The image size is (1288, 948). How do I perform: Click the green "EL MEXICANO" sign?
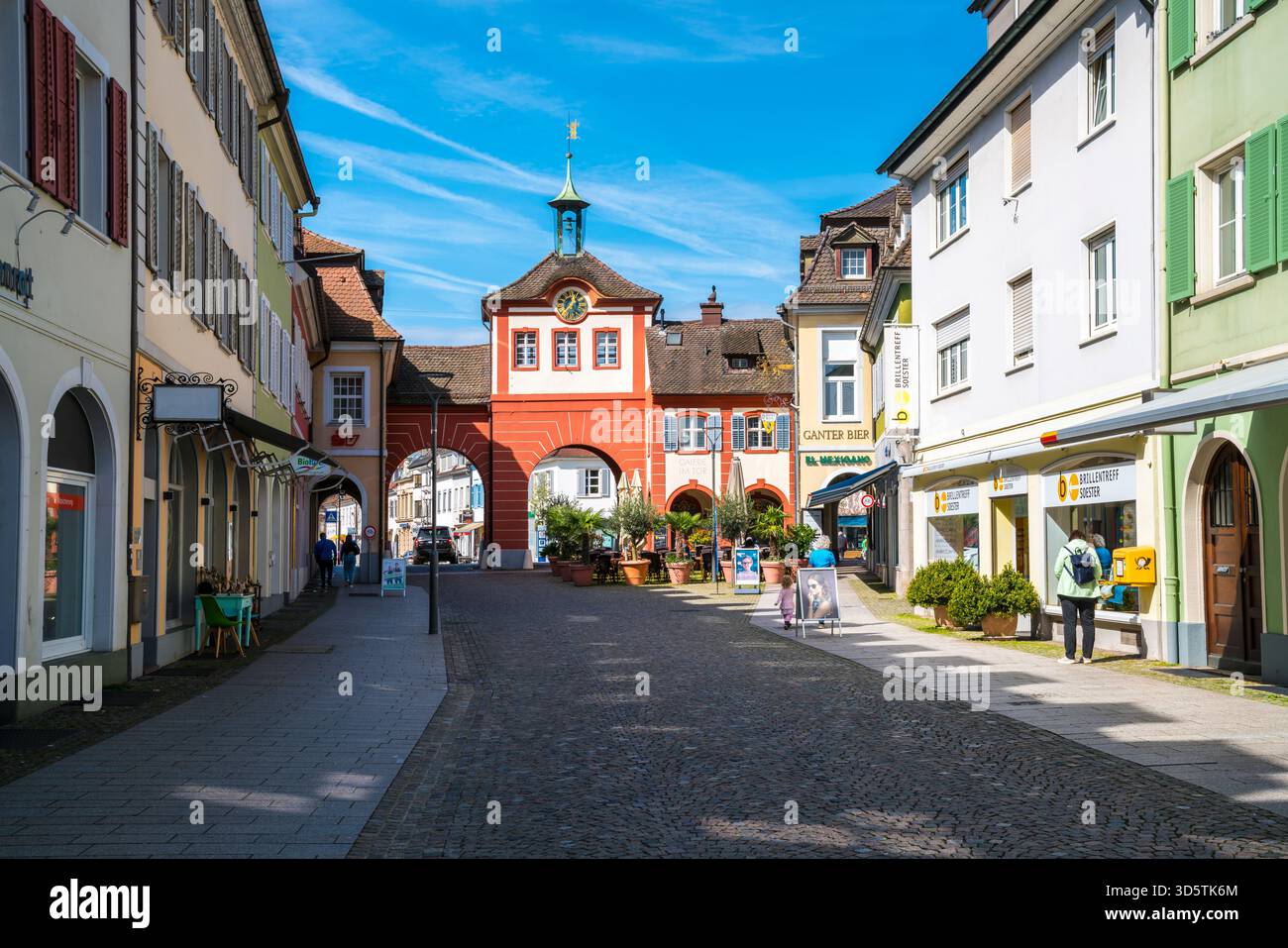click(x=837, y=460)
